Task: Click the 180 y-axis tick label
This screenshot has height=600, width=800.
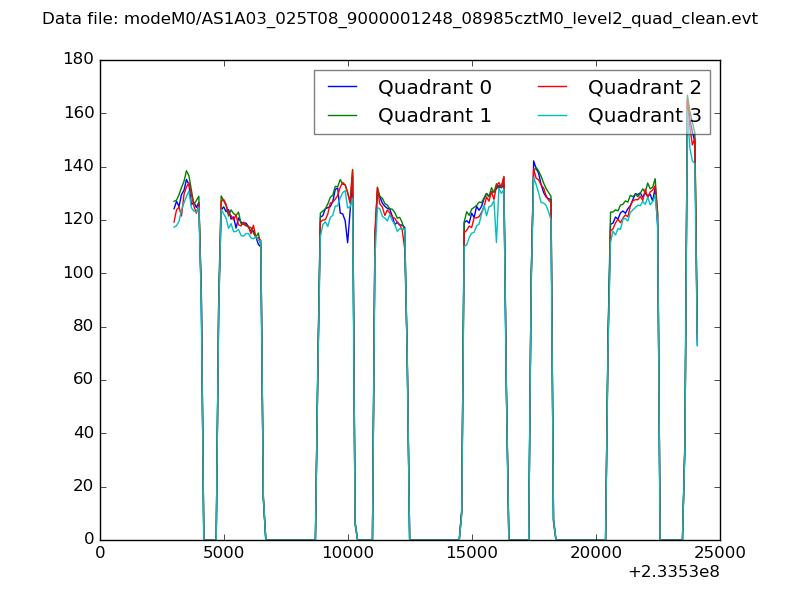Action: 78,60
